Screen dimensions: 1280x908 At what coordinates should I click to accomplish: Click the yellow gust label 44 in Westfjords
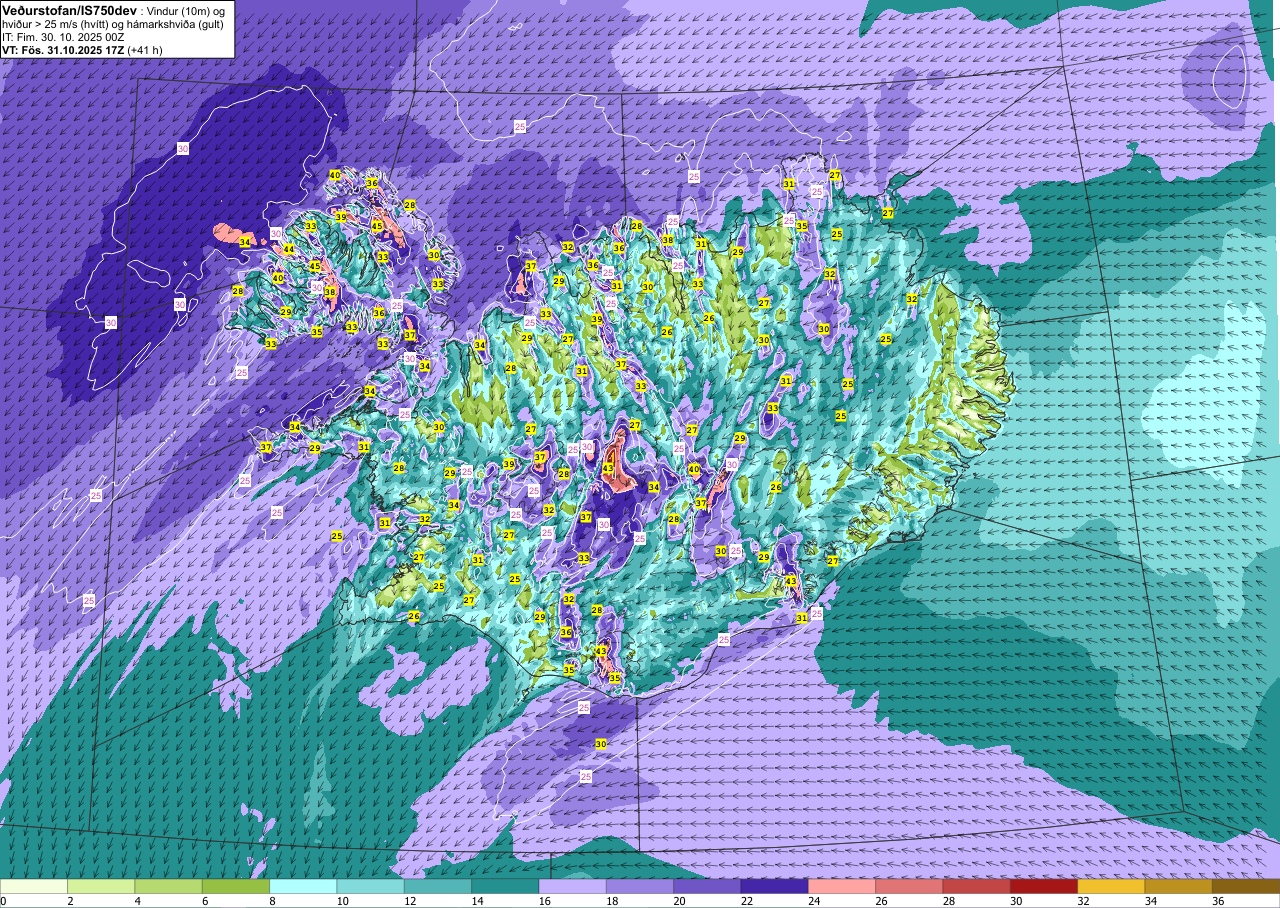click(x=288, y=249)
